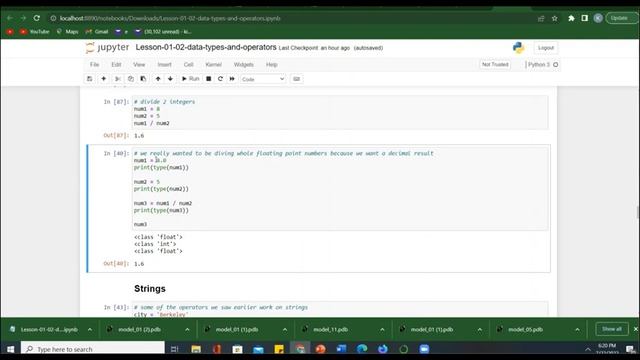Click the notebook title Lesson-01-02-data-types-and-operators
Viewport: 640px width, 360px height.
point(206,47)
